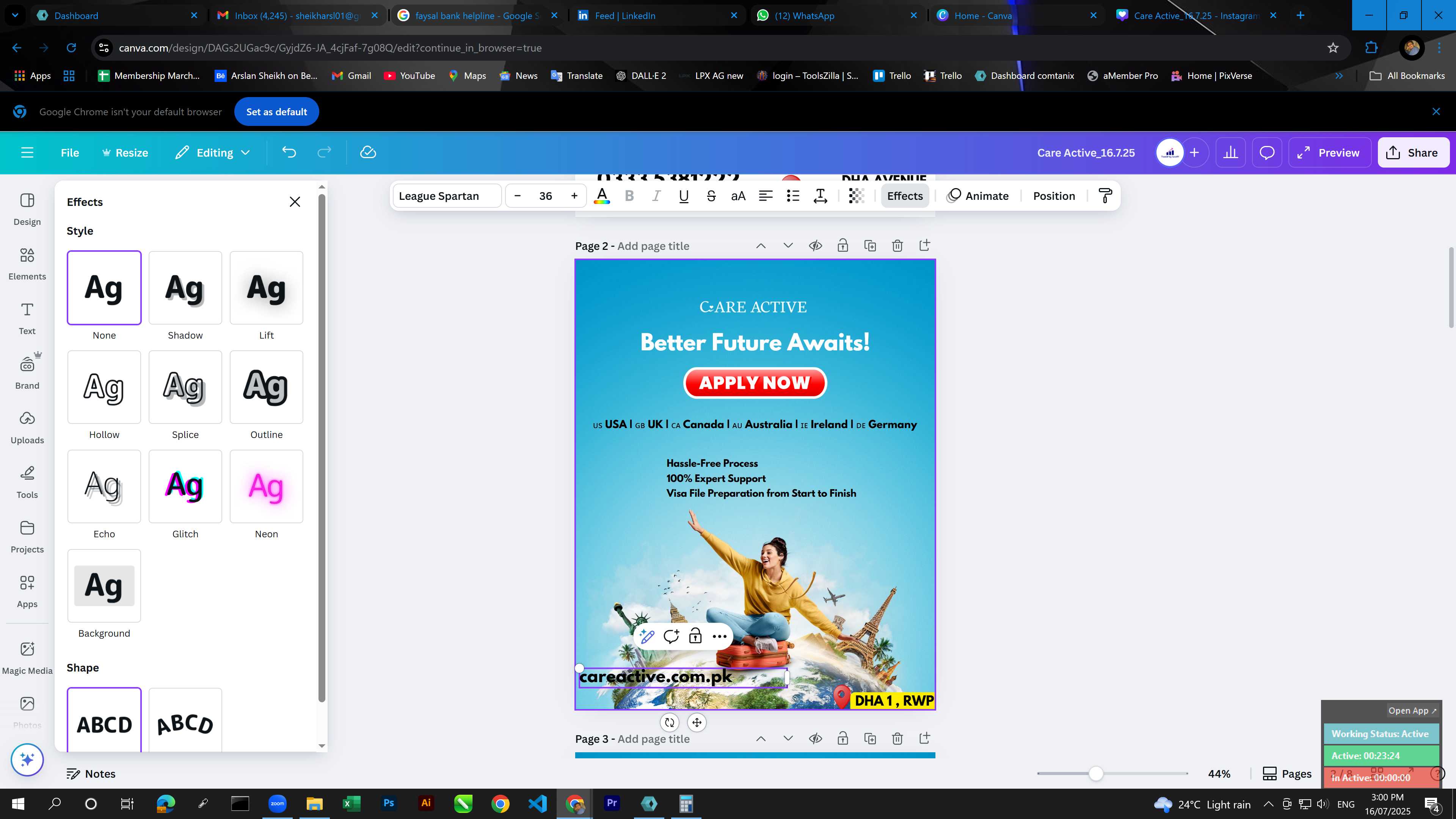Lock Page 2
Image resolution: width=1456 pixels, height=819 pixels.
pyautogui.click(x=843, y=246)
